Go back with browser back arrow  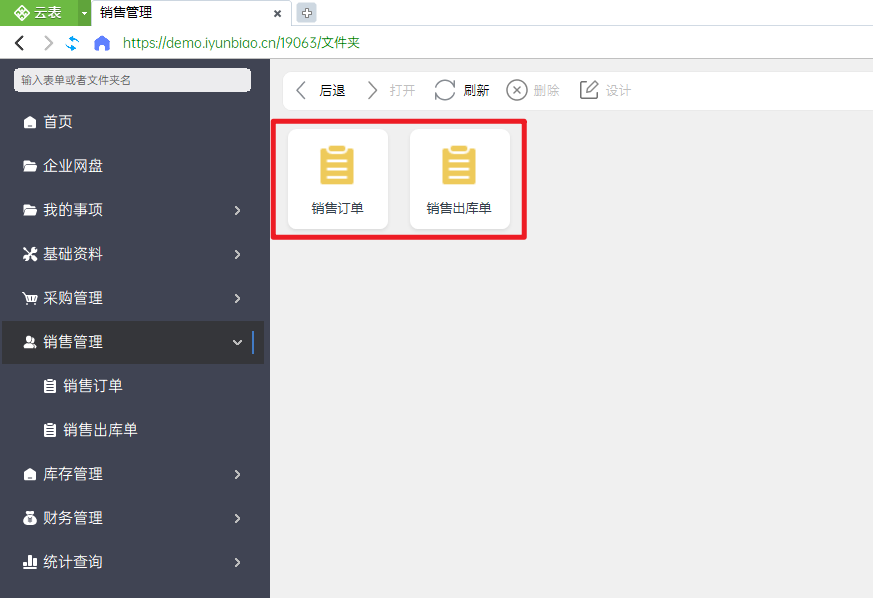click(x=19, y=43)
